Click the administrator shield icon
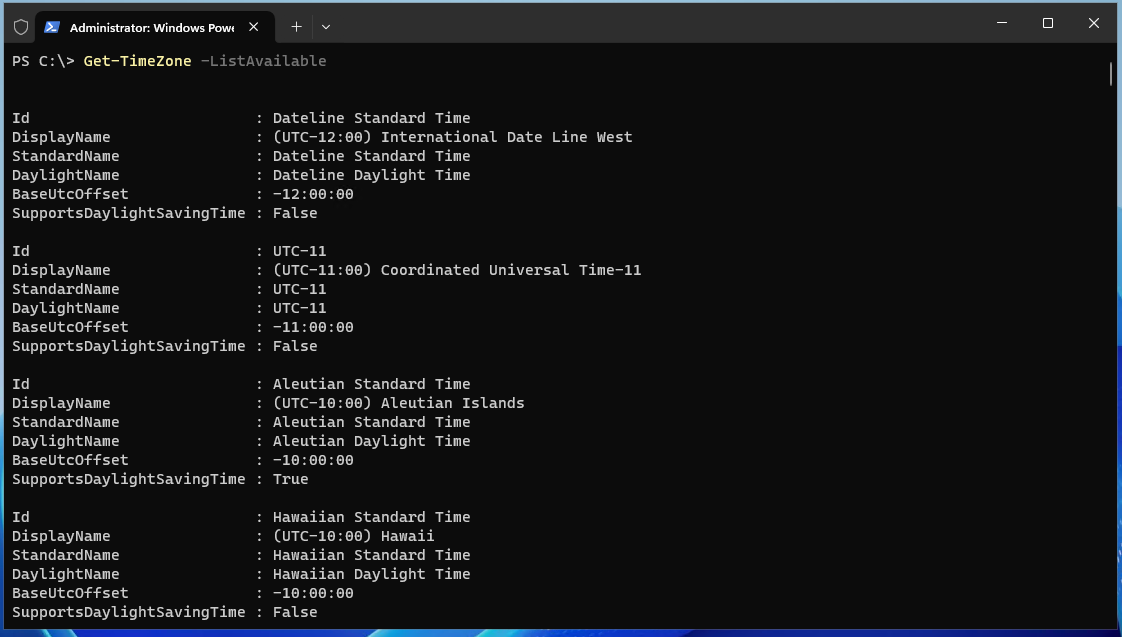Image resolution: width=1122 pixels, height=637 pixels. point(21,27)
